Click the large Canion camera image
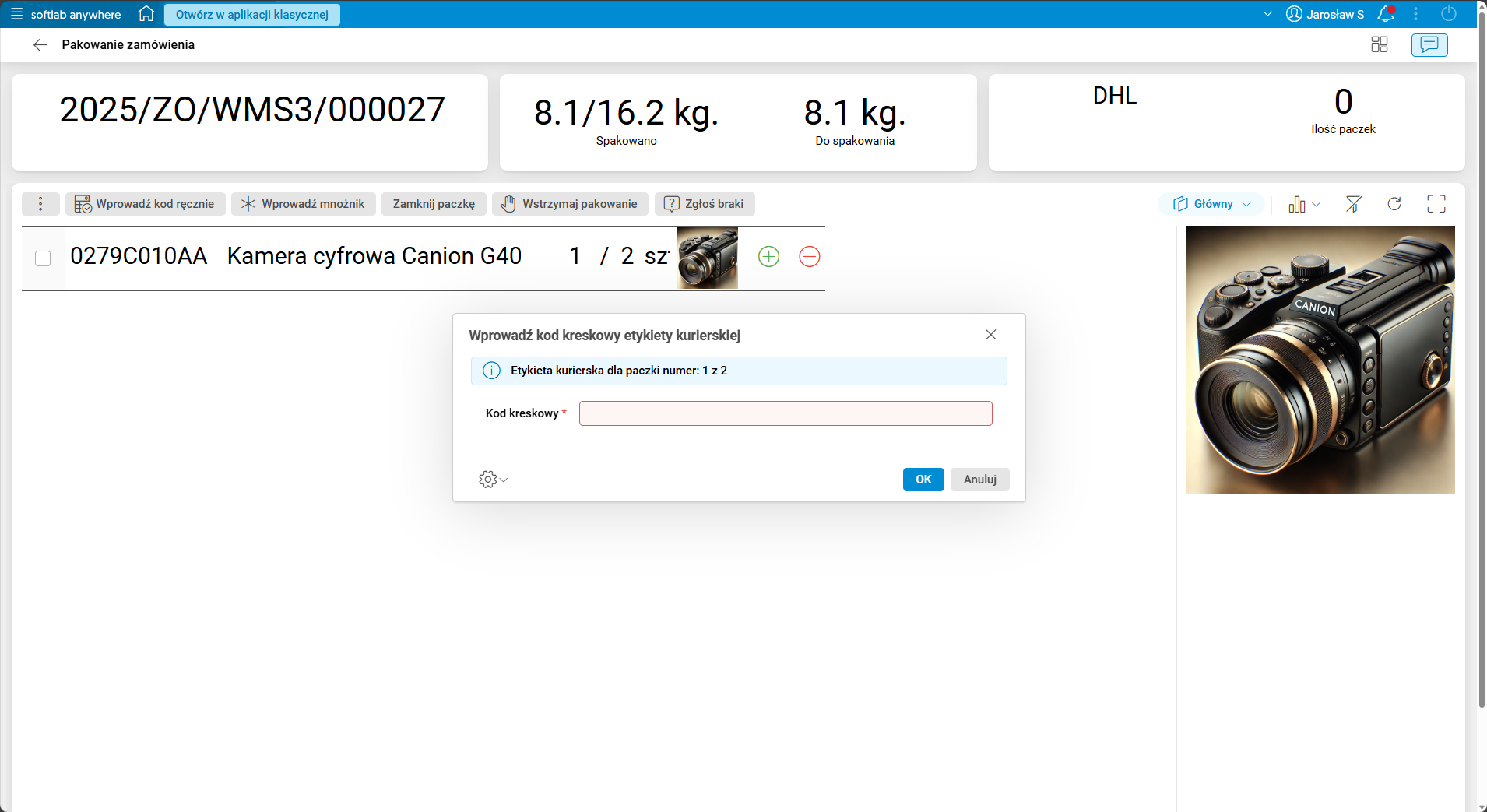The width and height of the screenshot is (1487, 812). click(x=1320, y=360)
